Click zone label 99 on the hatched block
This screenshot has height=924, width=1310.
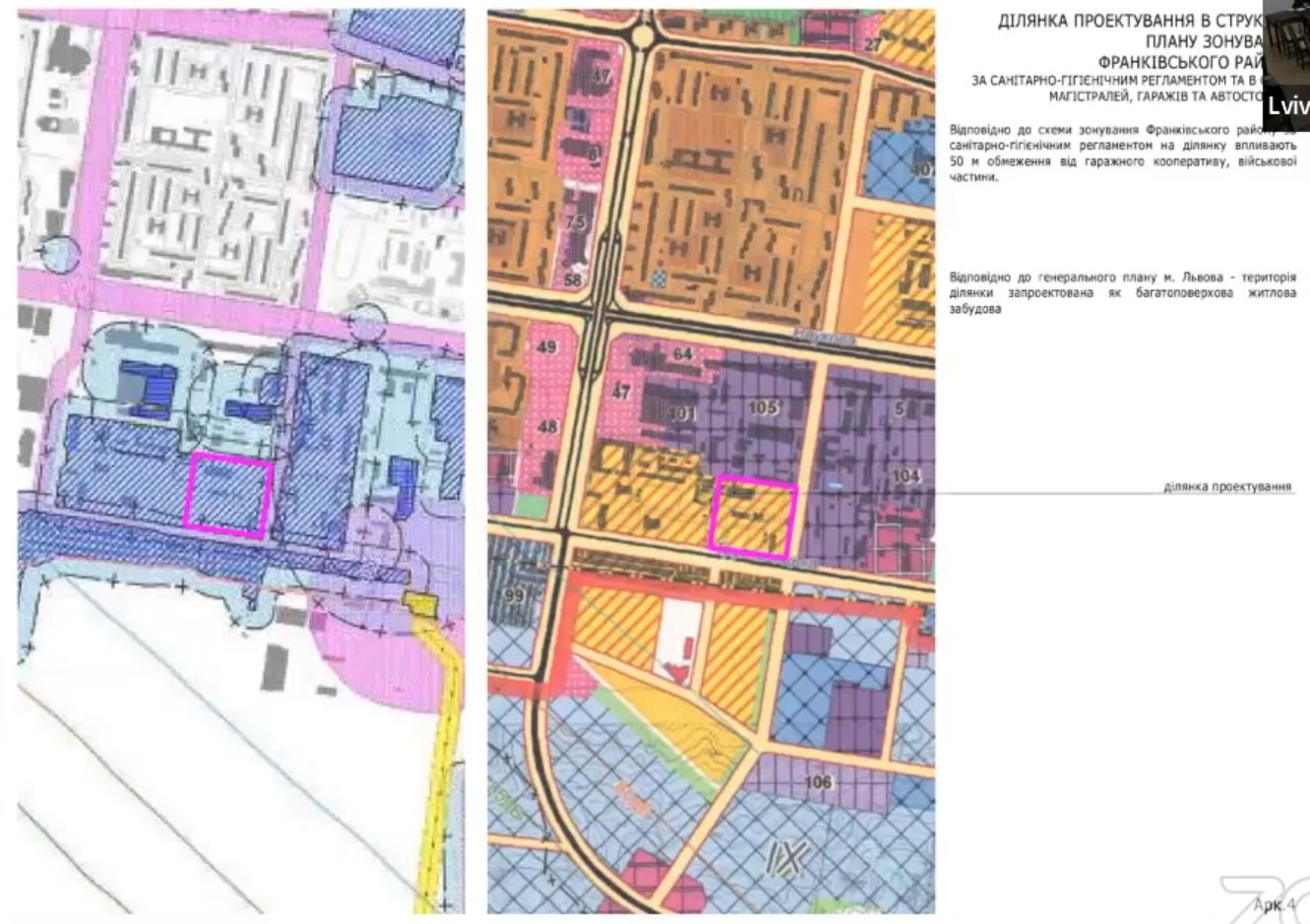click(x=512, y=596)
